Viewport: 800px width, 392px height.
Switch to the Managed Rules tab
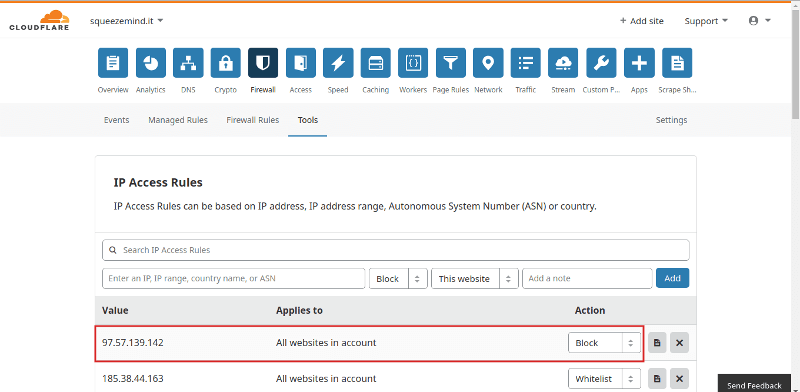[x=178, y=120]
